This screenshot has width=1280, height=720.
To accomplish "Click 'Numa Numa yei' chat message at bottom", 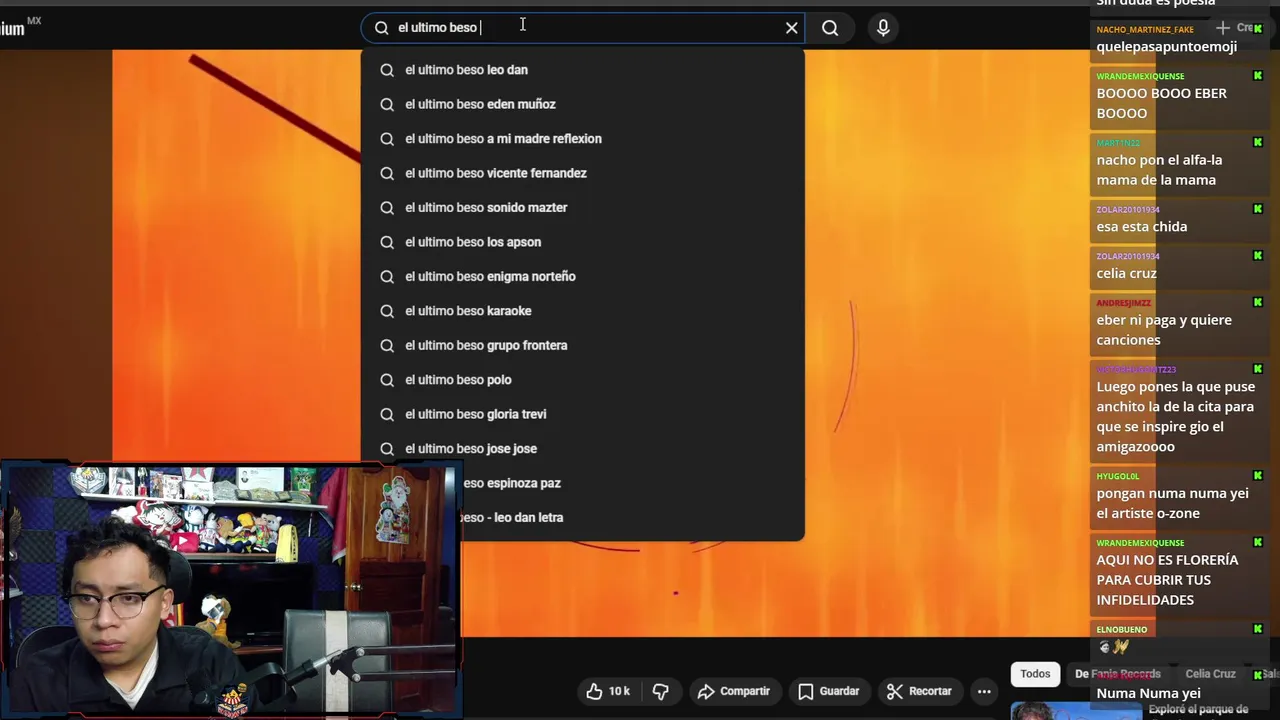I will tap(1148, 693).
